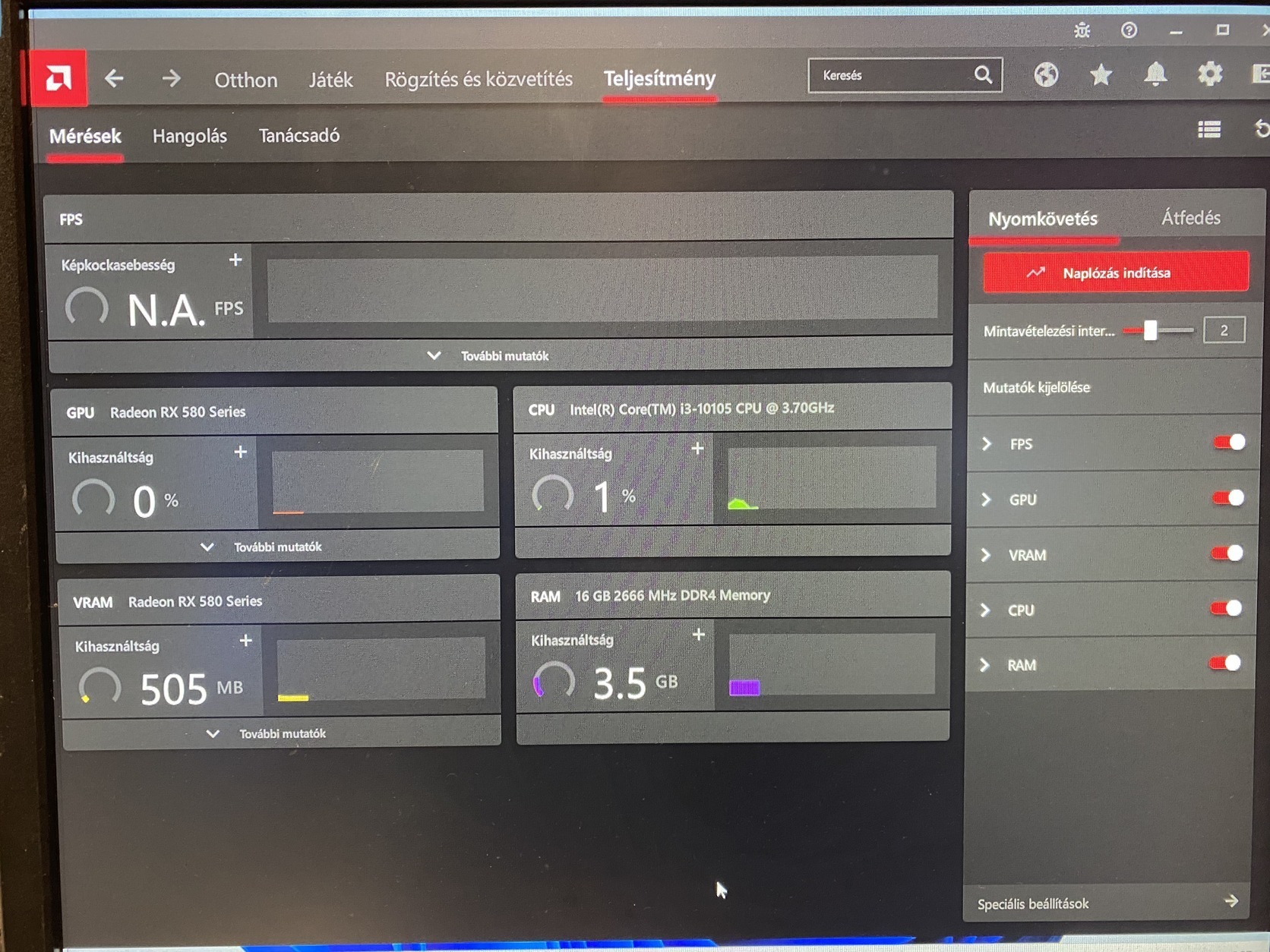Click '16 GB 2666 MHz DDR4 Memory' text
The height and width of the screenshot is (952, 1270).
(x=672, y=595)
